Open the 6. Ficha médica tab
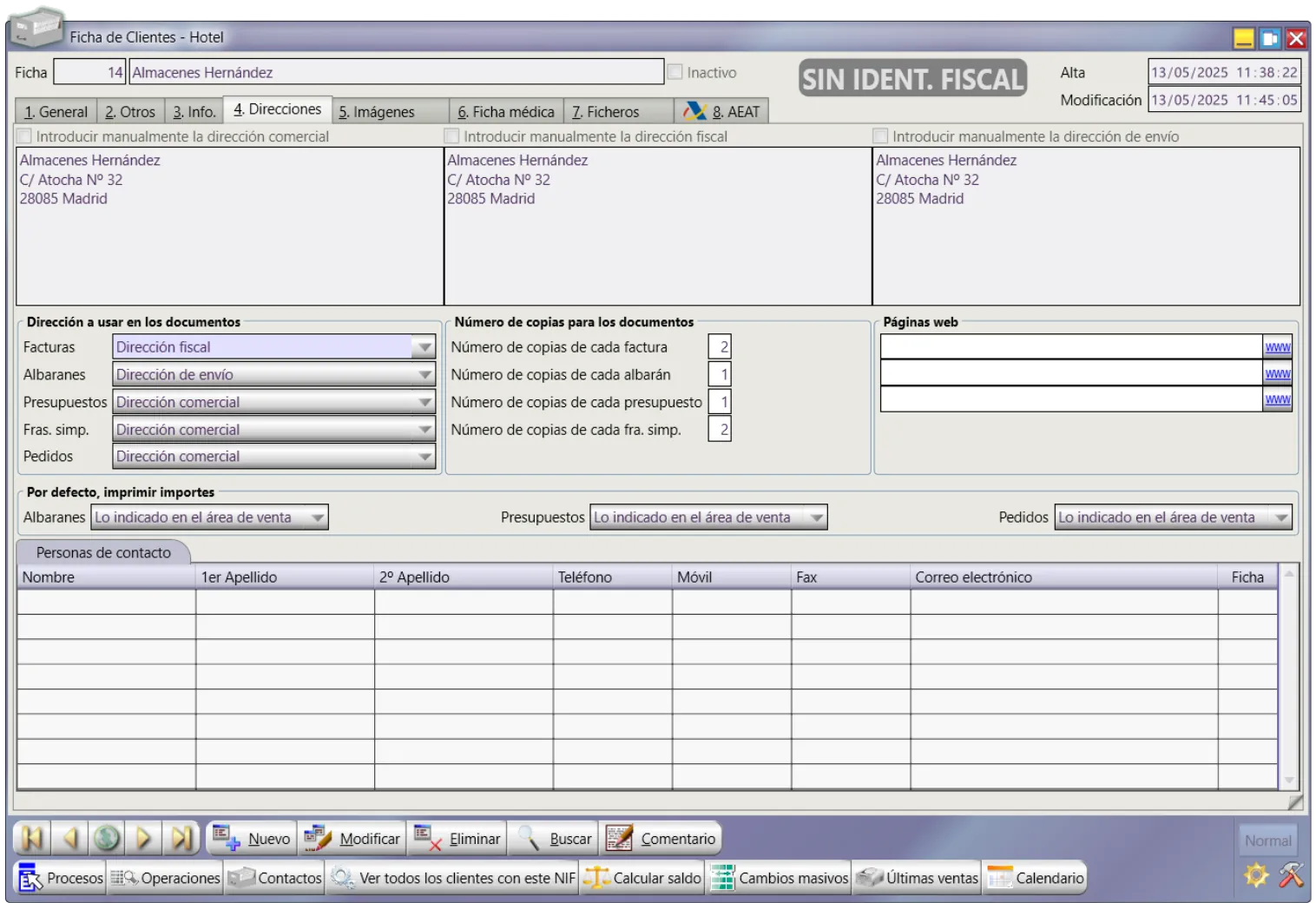This screenshot has height=903, width=1316. tap(506, 112)
